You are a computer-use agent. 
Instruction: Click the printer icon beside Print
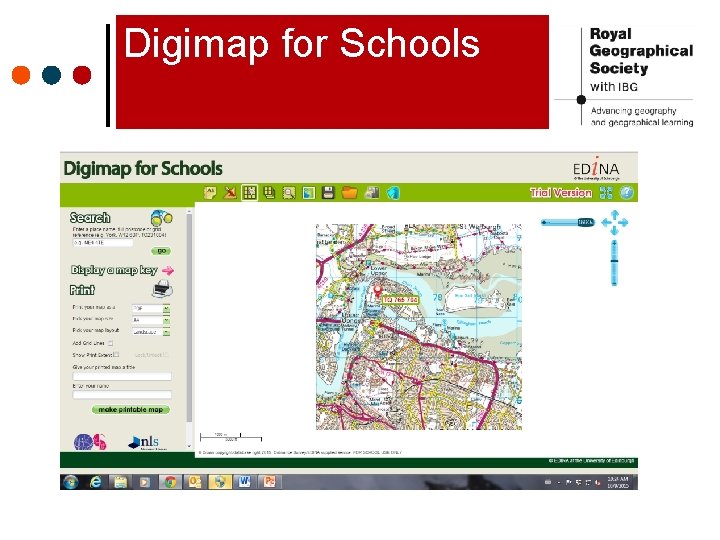point(162,289)
